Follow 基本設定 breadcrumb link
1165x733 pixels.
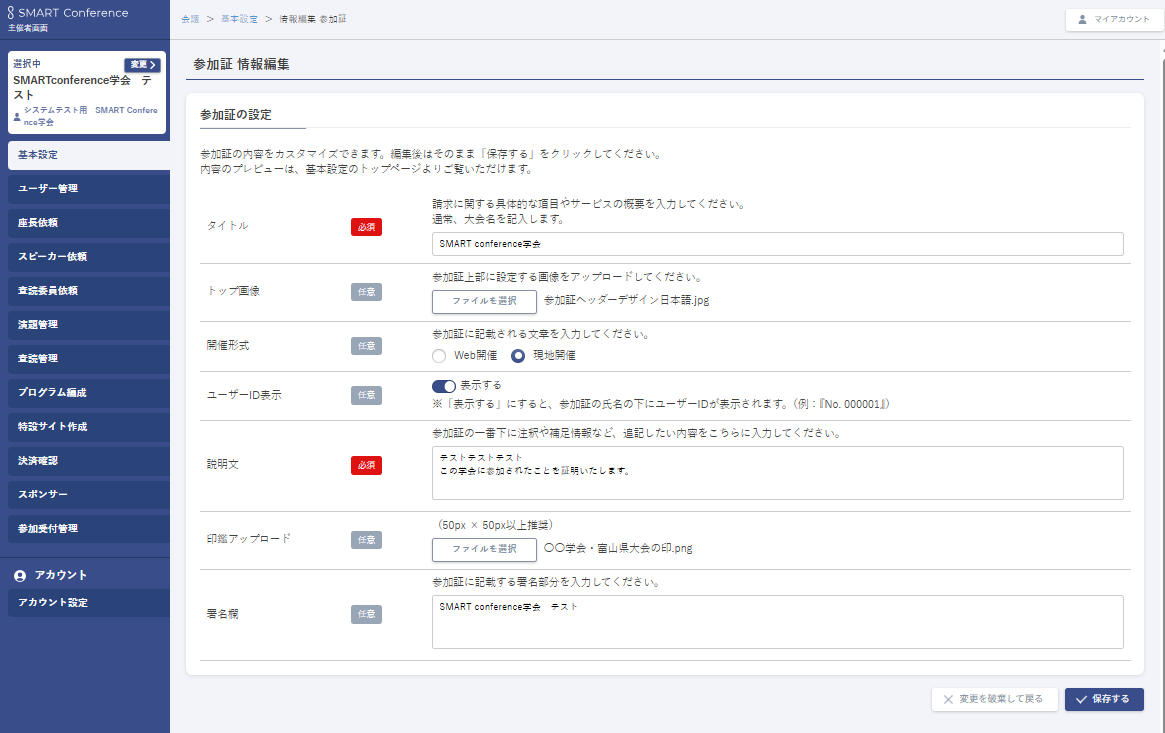[x=239, y=19]
